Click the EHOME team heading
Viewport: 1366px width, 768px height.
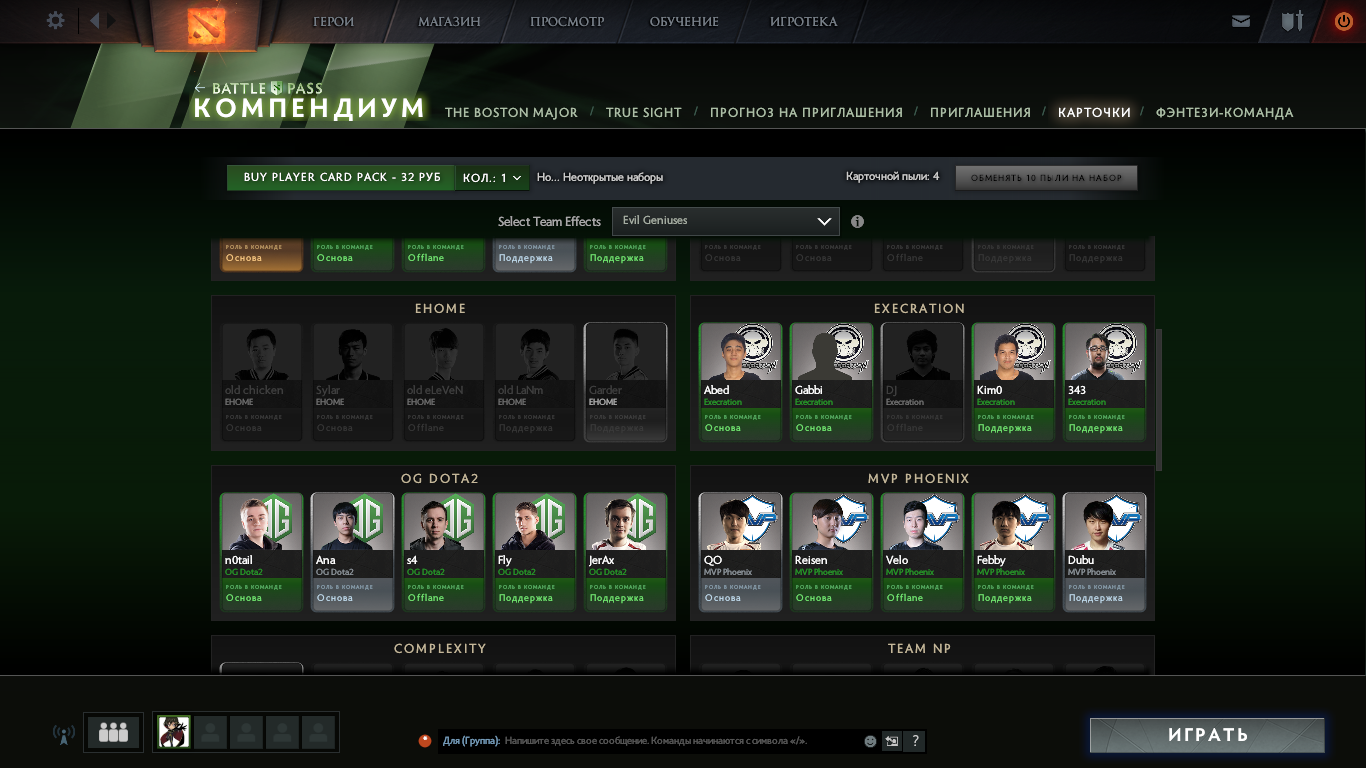pyautogui.click(x=441, y=309)
